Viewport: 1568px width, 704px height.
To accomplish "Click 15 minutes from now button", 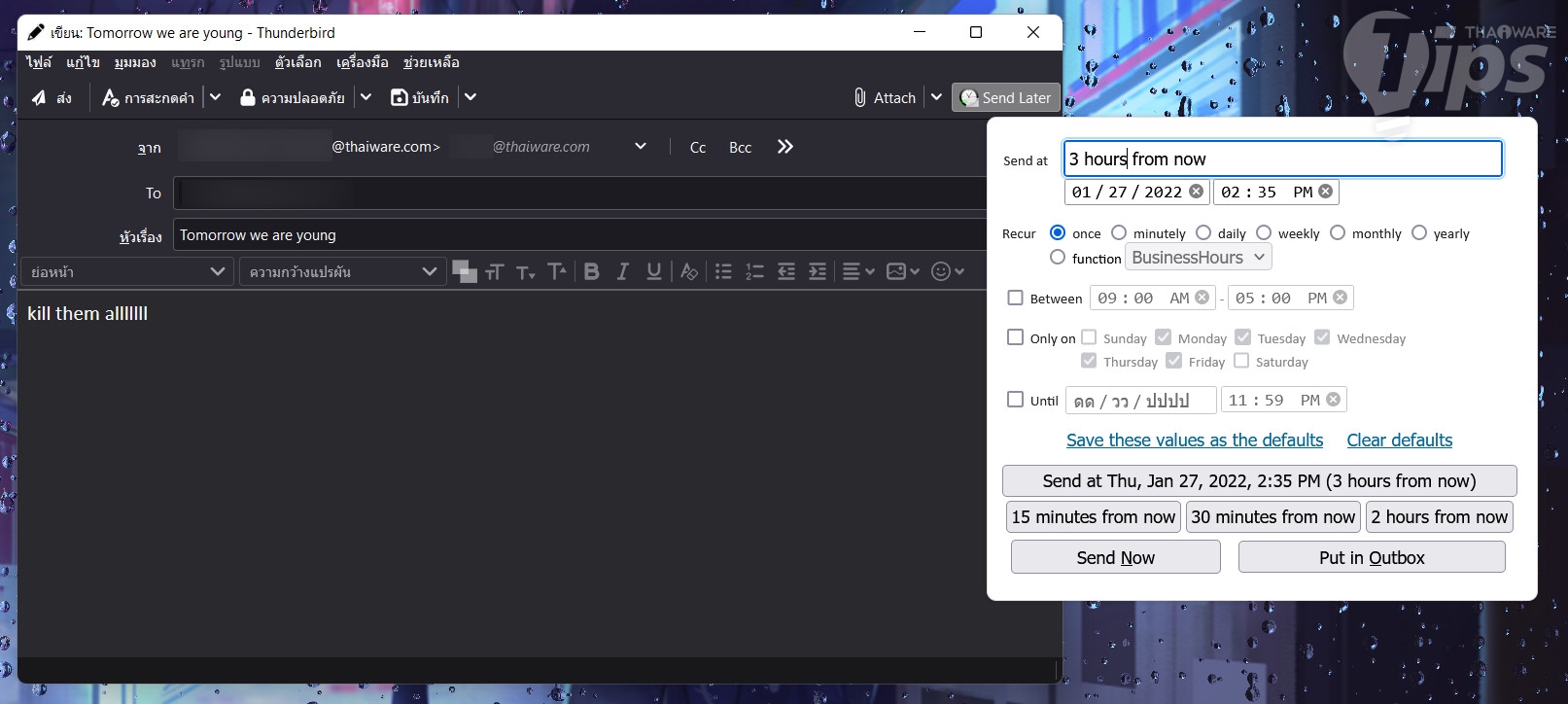I will (x=1094, y=517).
